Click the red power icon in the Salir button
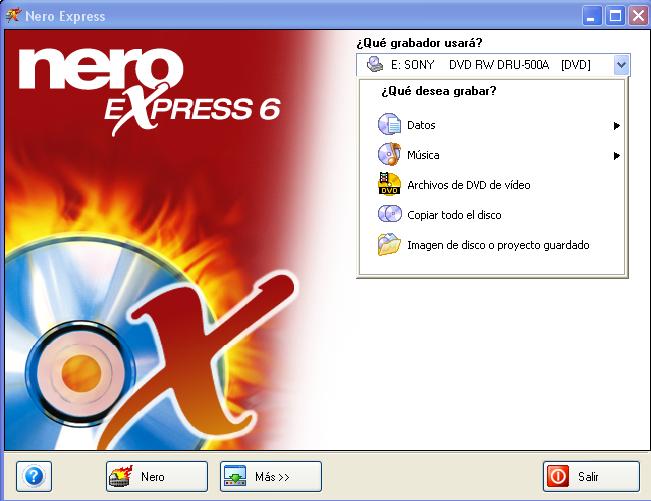Image resolution: width=651 pixels, height=501 pixels. 558,476
